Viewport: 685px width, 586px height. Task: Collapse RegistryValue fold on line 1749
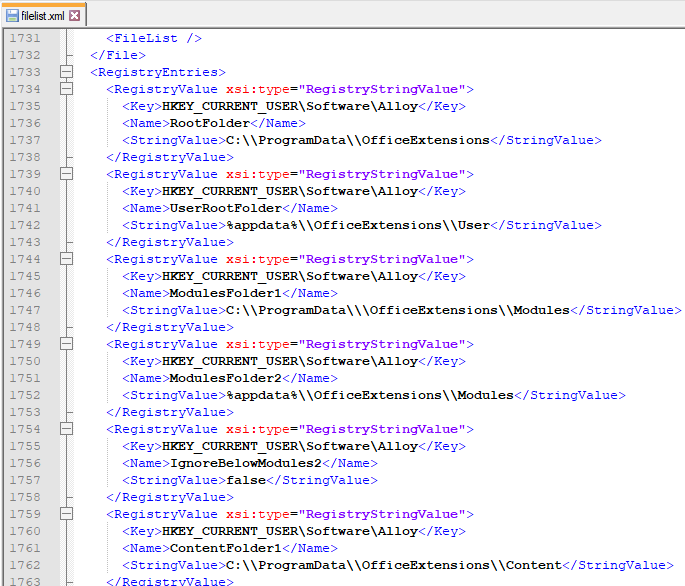coord(66,344)
